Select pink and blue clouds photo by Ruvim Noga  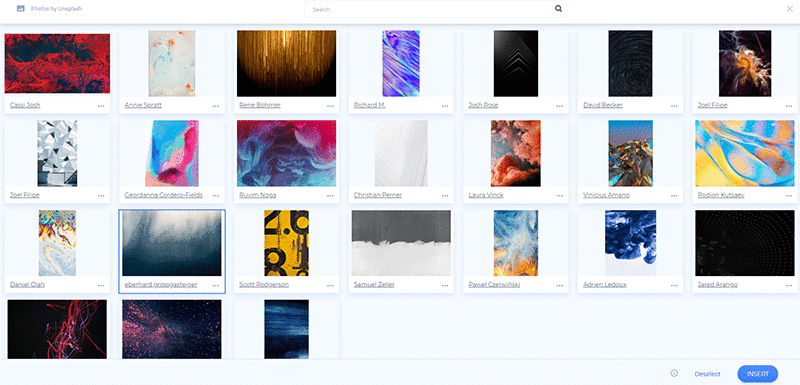[286, 153]
